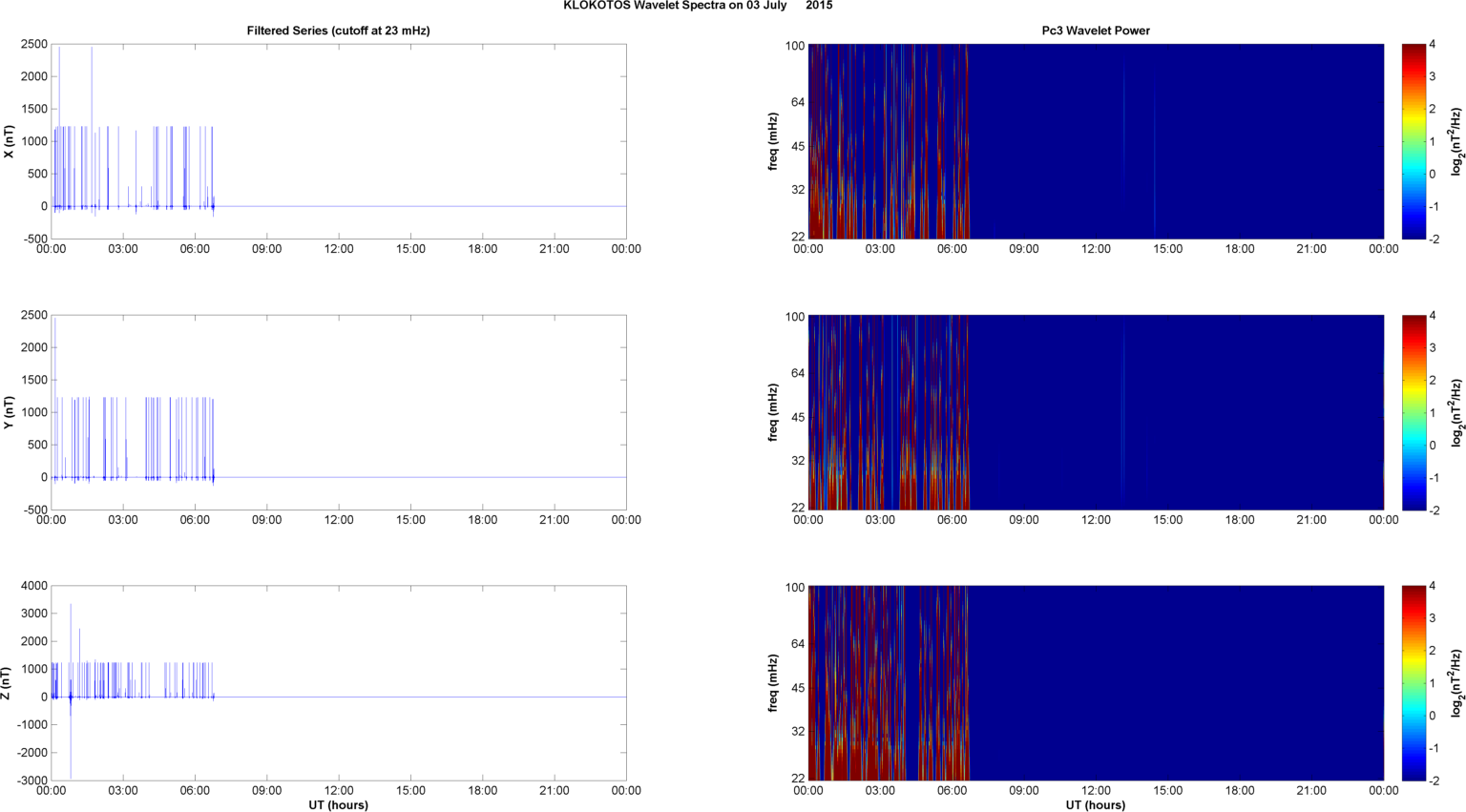Click the 4000 tick on Z axis
Screen dimensions: 1466x812
[x=34, y=586]
